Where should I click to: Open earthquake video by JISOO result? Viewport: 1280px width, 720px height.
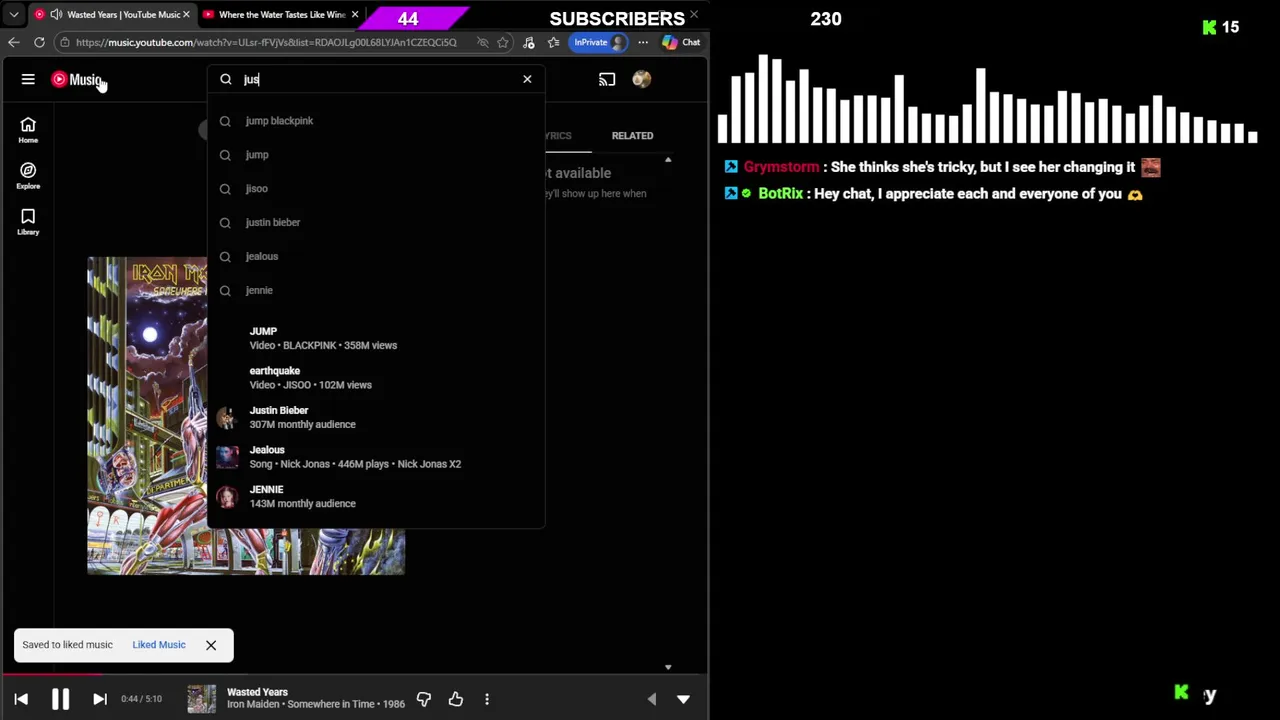pyautogui.click(x=376, y=378)
